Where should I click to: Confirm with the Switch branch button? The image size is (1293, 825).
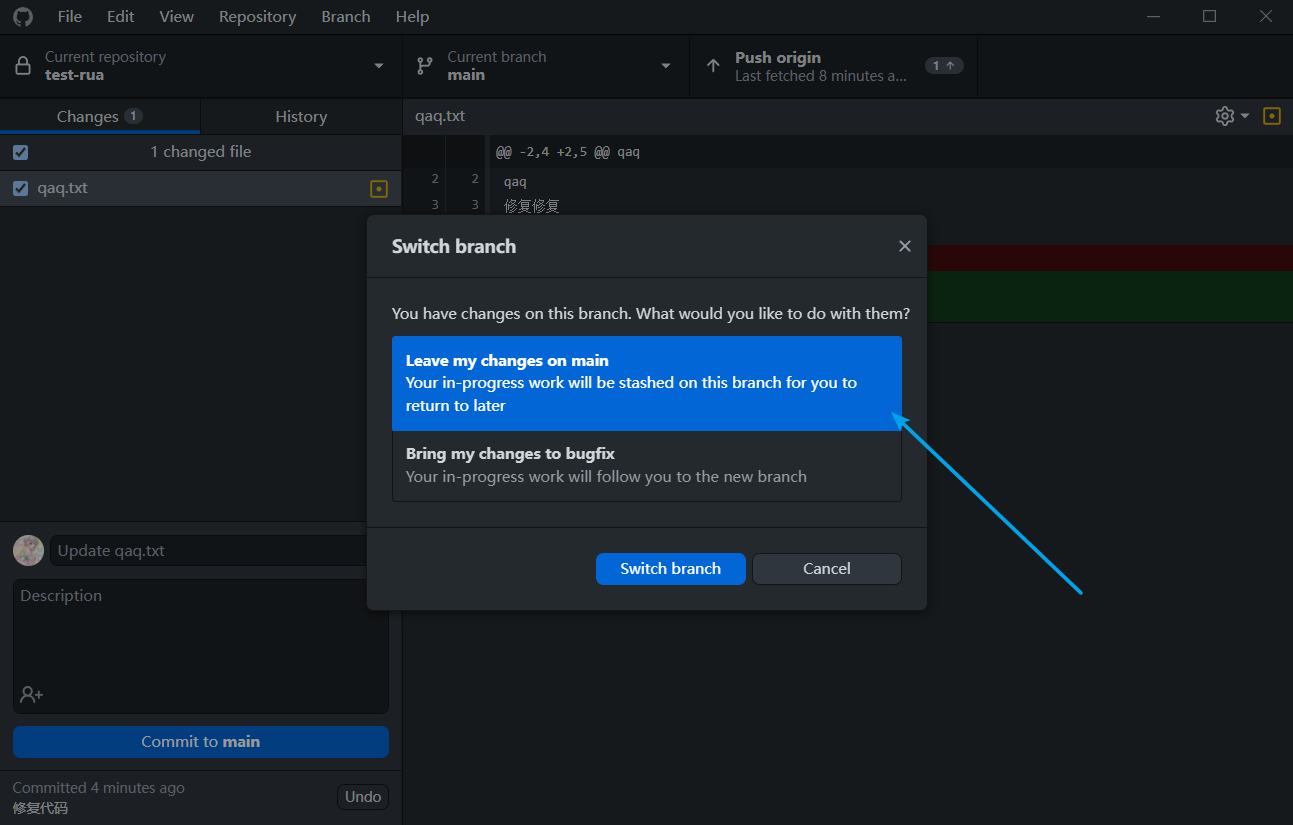coord(670,569)
